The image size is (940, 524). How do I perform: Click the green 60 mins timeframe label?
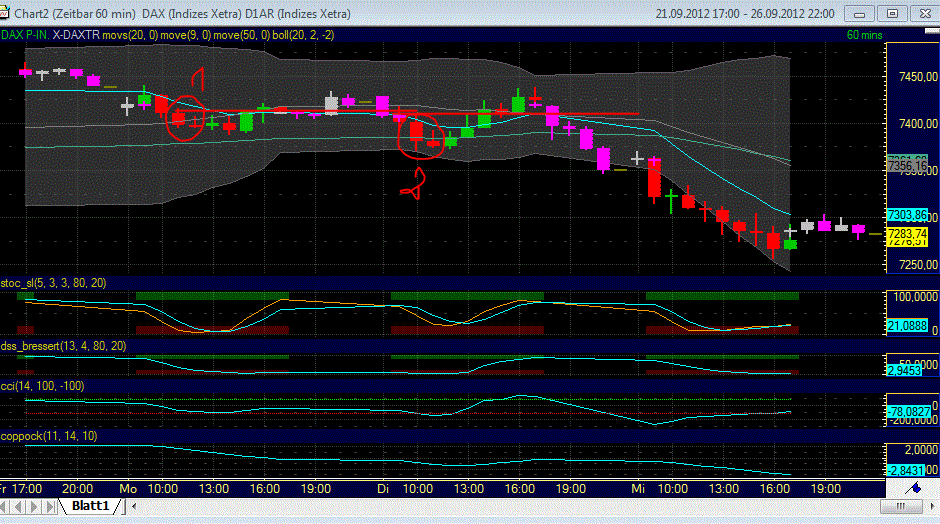pyautogui.click(x=864, y=35)
